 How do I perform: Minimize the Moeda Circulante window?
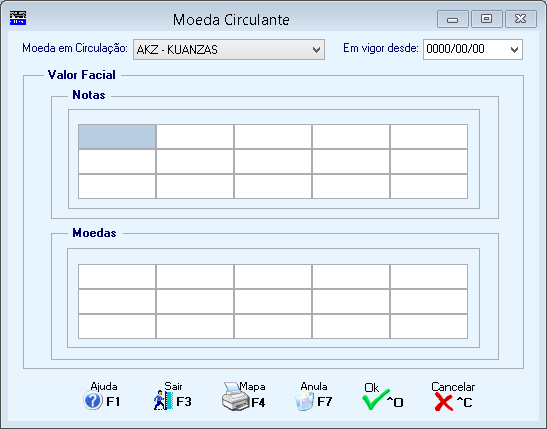click(452, 19)
